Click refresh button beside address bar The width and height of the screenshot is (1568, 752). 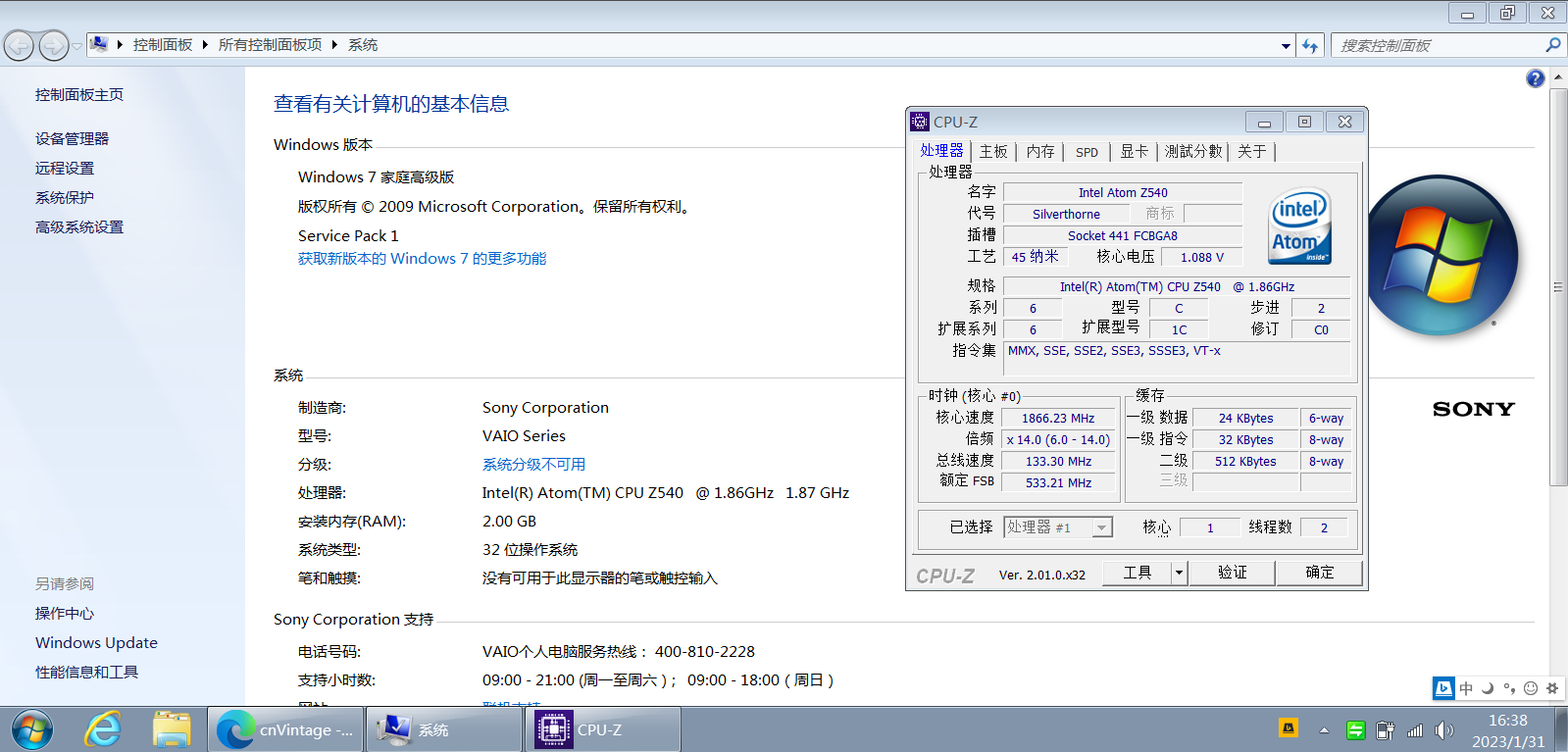[x=1310, y=45]
